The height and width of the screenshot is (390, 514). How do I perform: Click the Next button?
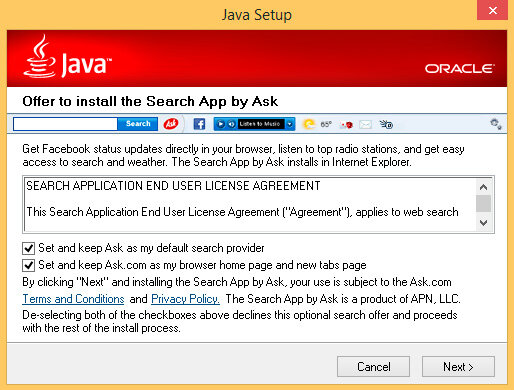tap(458, 367)
